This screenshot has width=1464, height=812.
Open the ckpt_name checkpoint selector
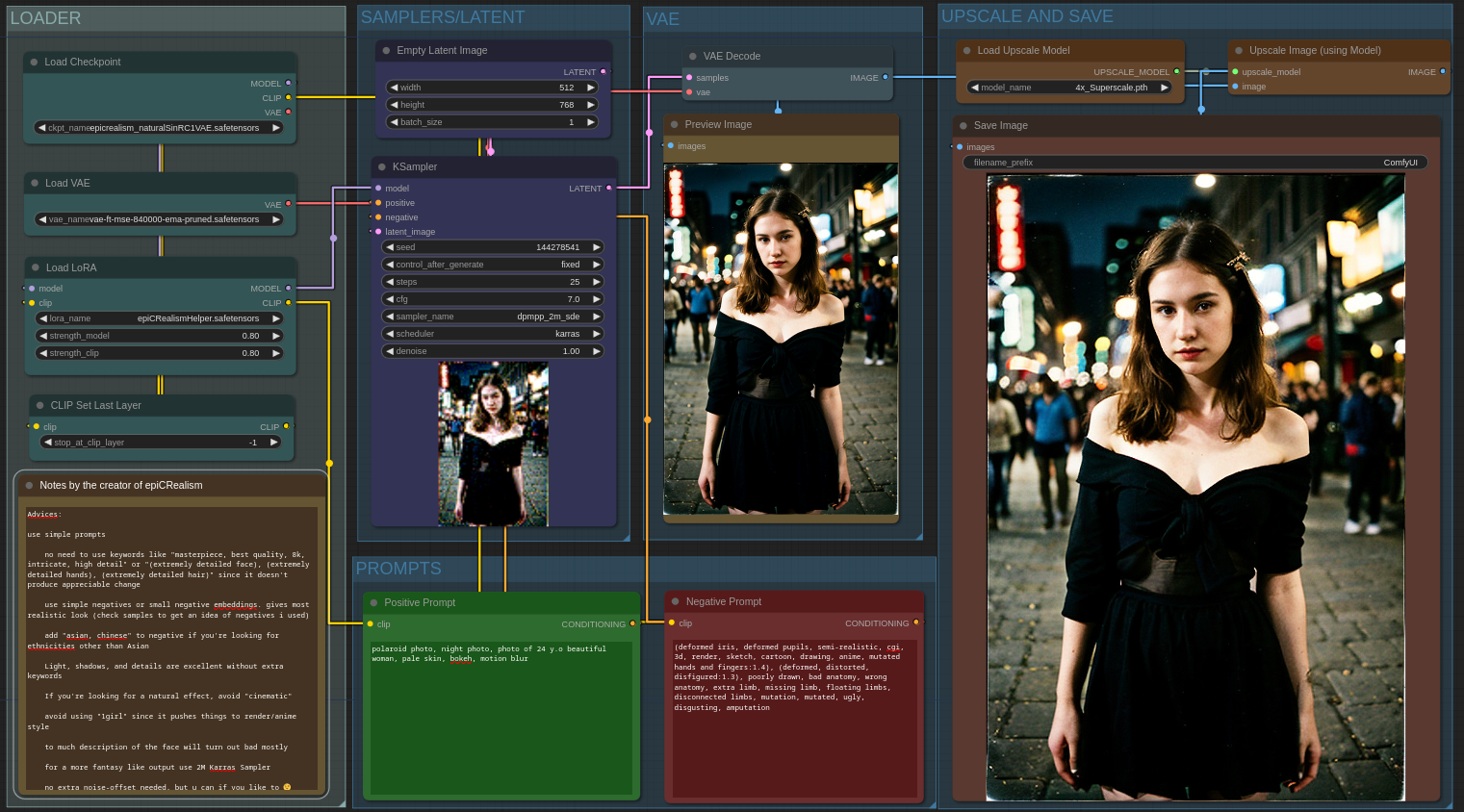click(159, 127)
